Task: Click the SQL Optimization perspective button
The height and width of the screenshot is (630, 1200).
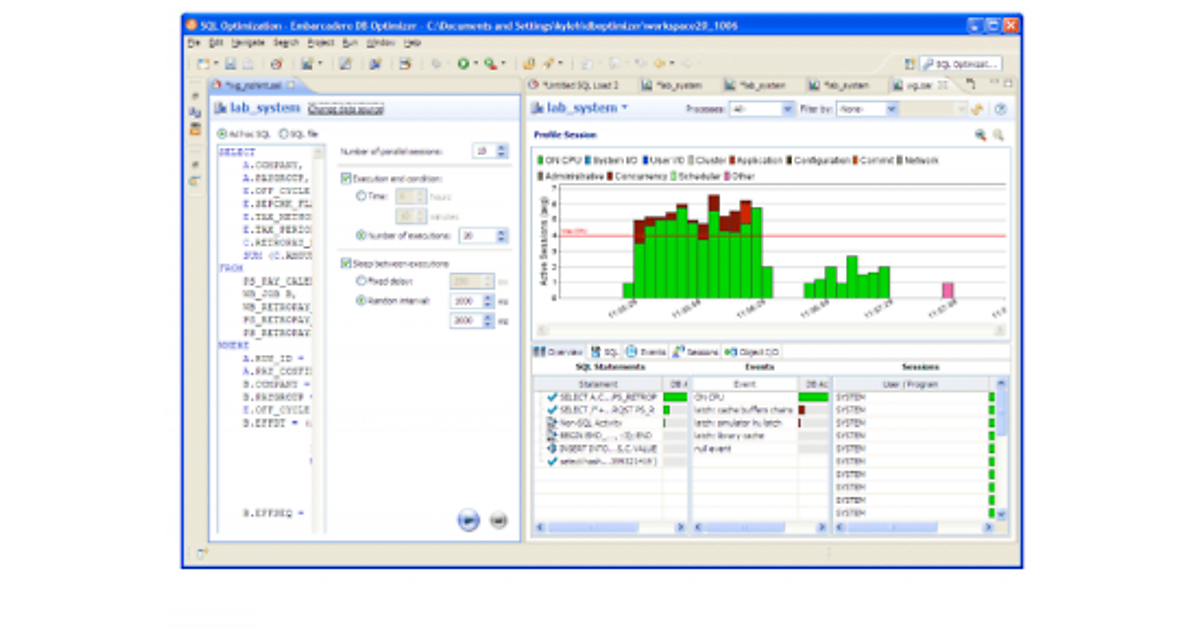Action: [x=961, y=63]
